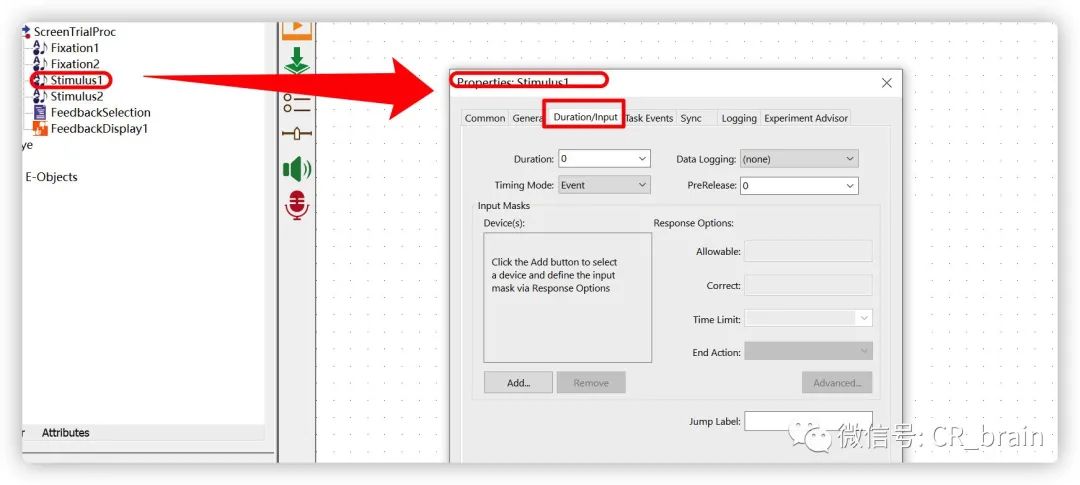Select FeedbackDisplay1 object in tree
This screenshot has width=1080, height=485.
[x=90, y=129]
